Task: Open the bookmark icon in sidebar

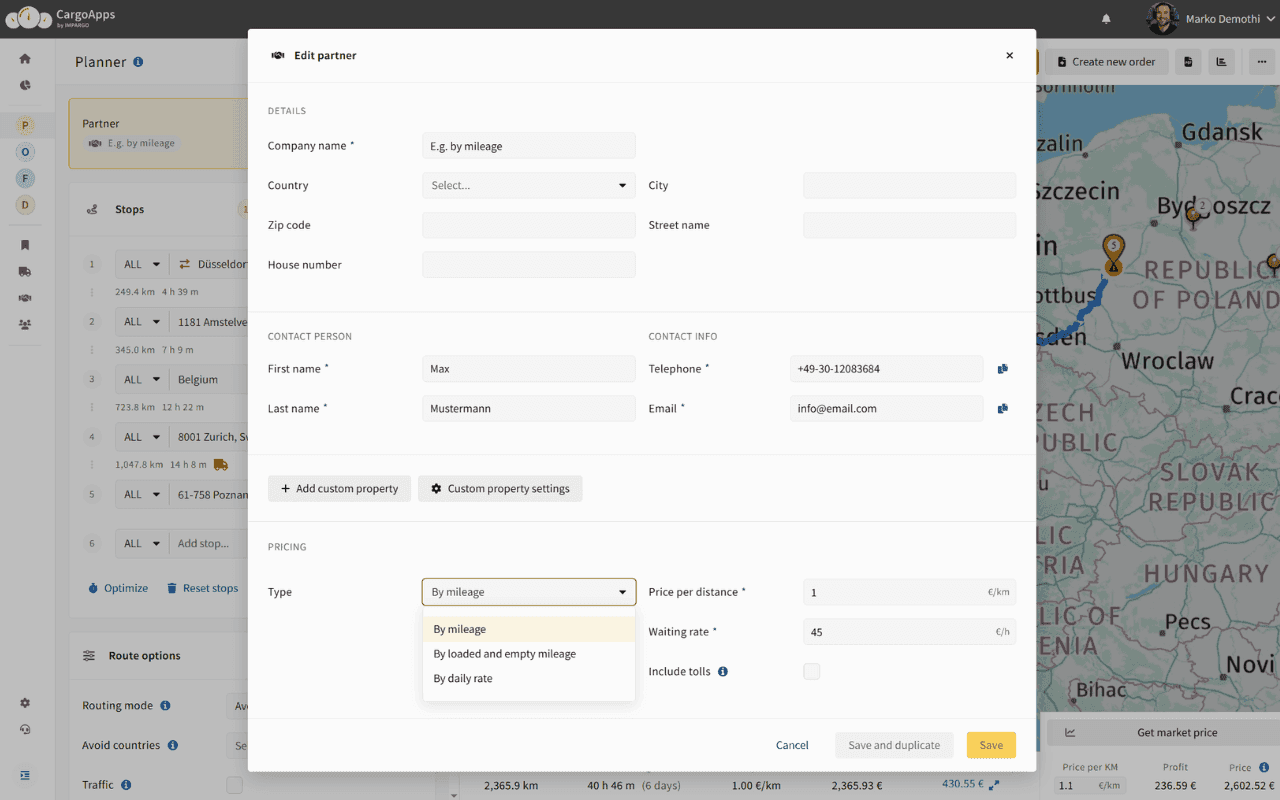Action: 25,245
